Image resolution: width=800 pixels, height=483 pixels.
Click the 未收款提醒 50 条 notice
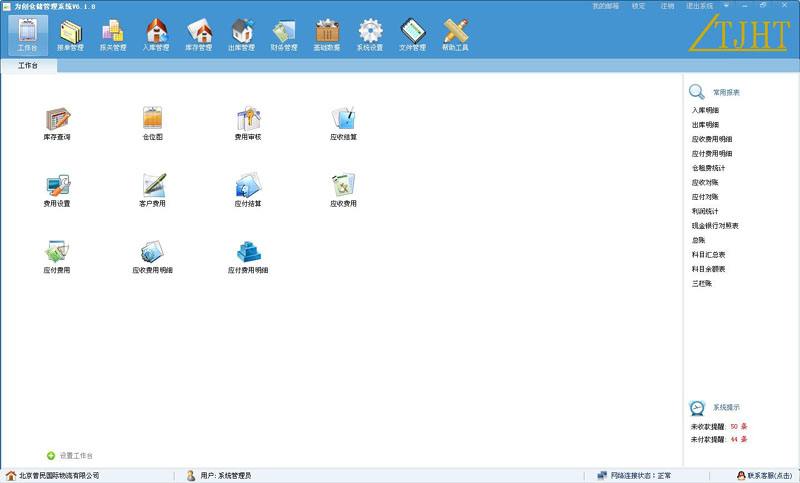pos(719,426)
